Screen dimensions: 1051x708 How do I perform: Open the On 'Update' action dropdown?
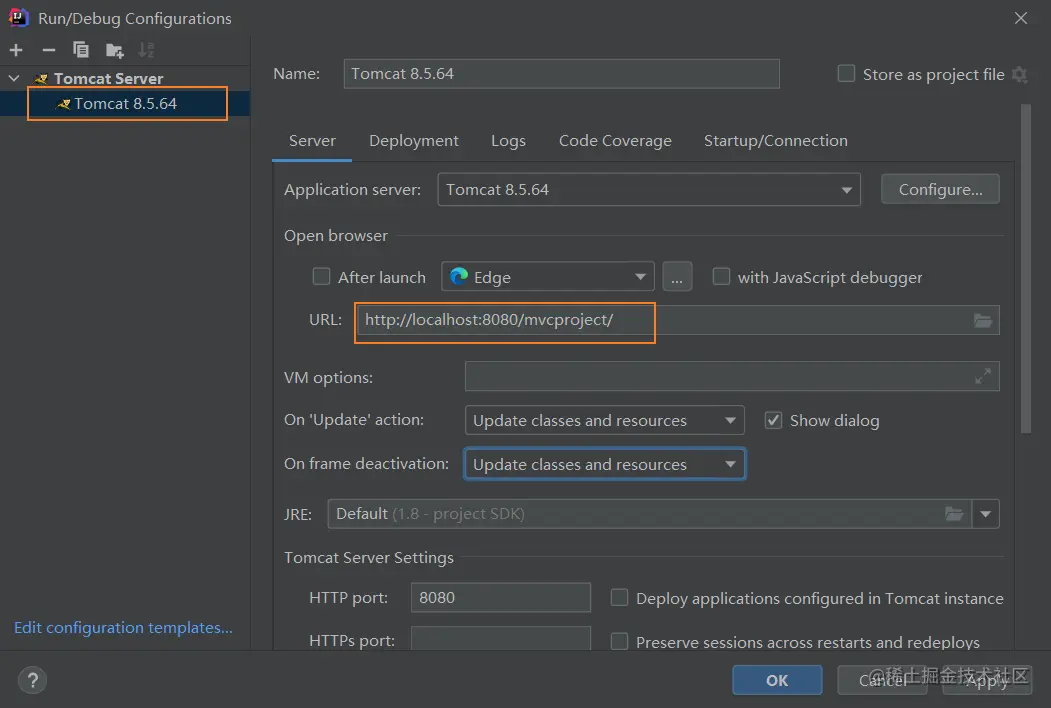[x=605, y=420]
